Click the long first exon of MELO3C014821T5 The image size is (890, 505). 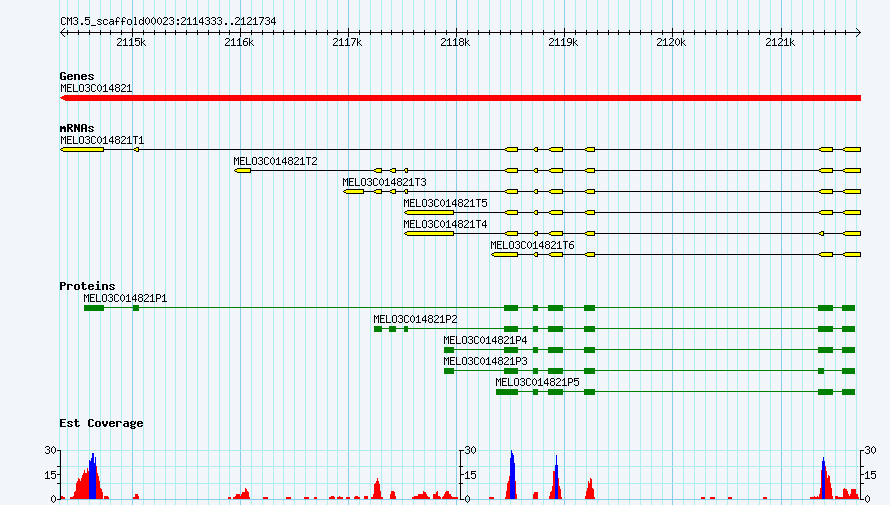click(x=429, y=213)
